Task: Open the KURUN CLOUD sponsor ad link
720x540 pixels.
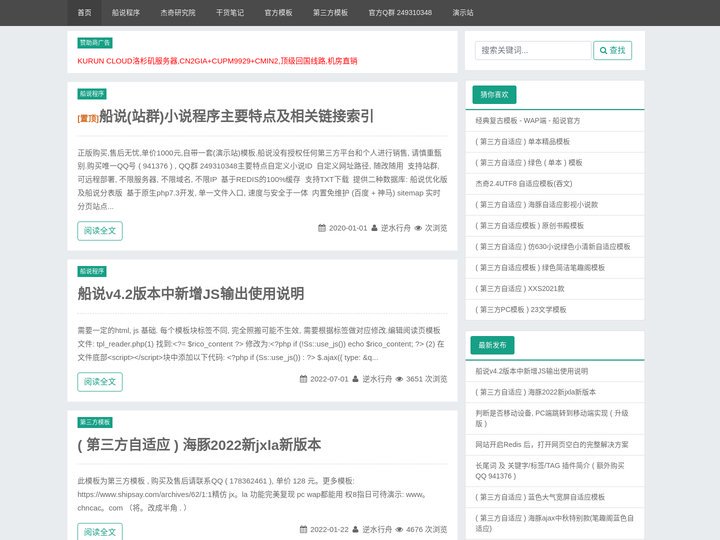Action: tap(217, 61)
